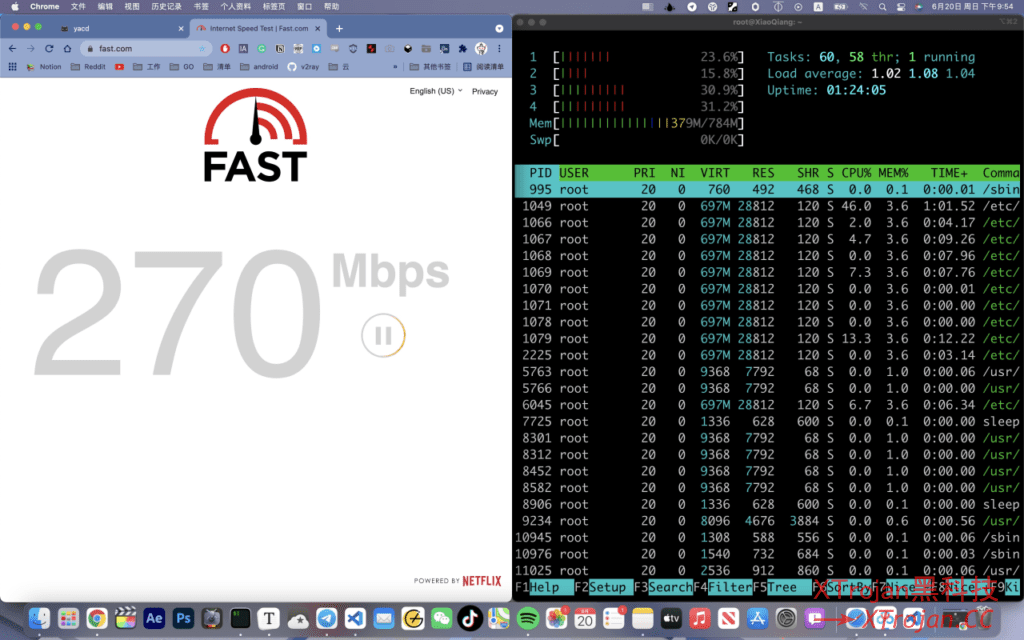Click the Home icon in Chrome toolbar
The image size is (1024, 640).
(x=67, y=47)
